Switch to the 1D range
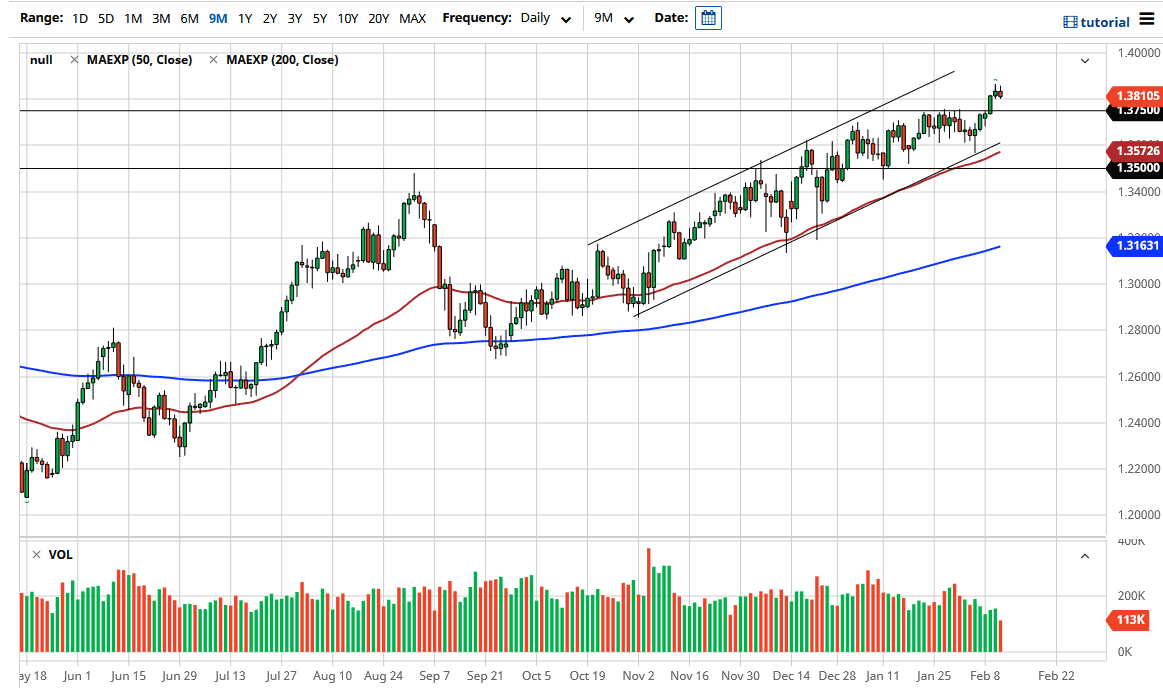1163x690 pixels. 79,18
